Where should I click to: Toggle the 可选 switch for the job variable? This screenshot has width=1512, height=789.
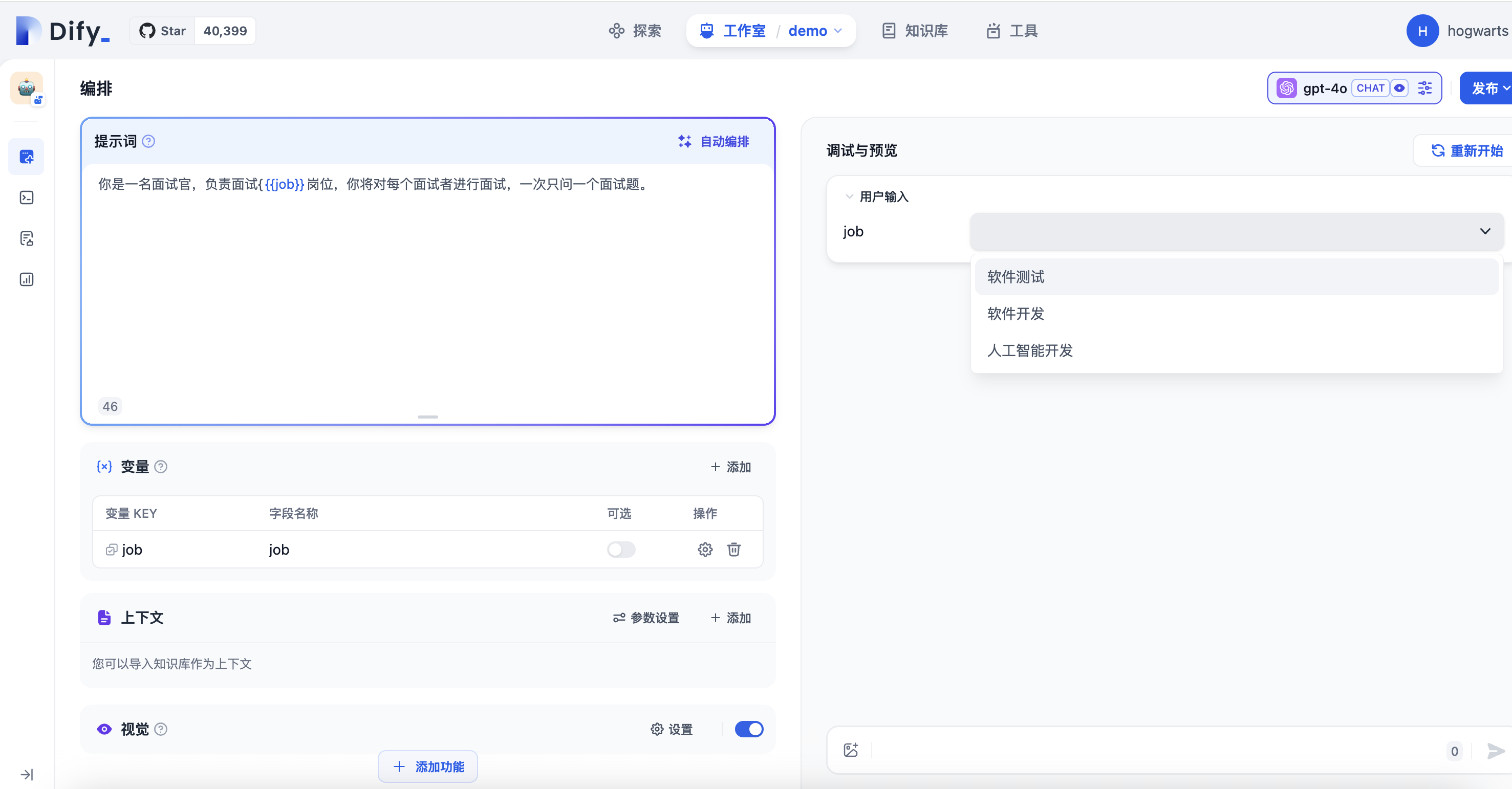tap(620, 550)
